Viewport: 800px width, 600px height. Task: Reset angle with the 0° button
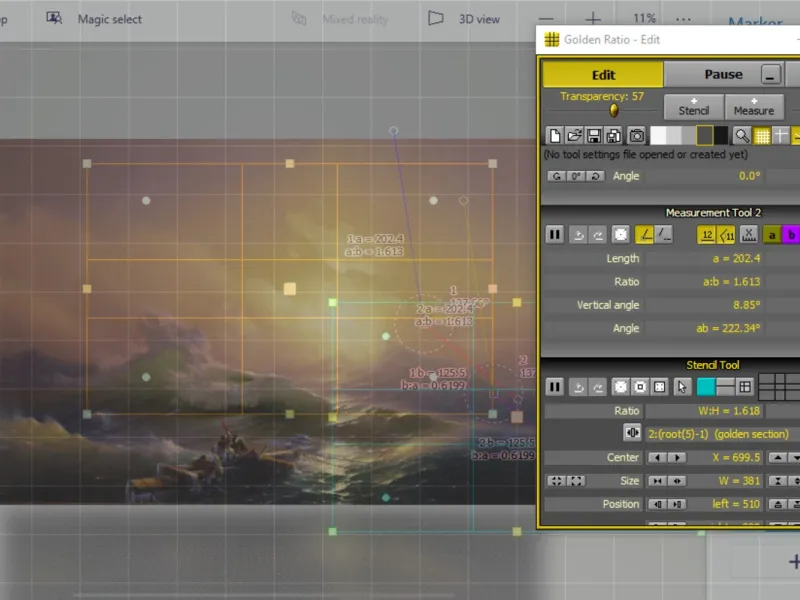576,176
